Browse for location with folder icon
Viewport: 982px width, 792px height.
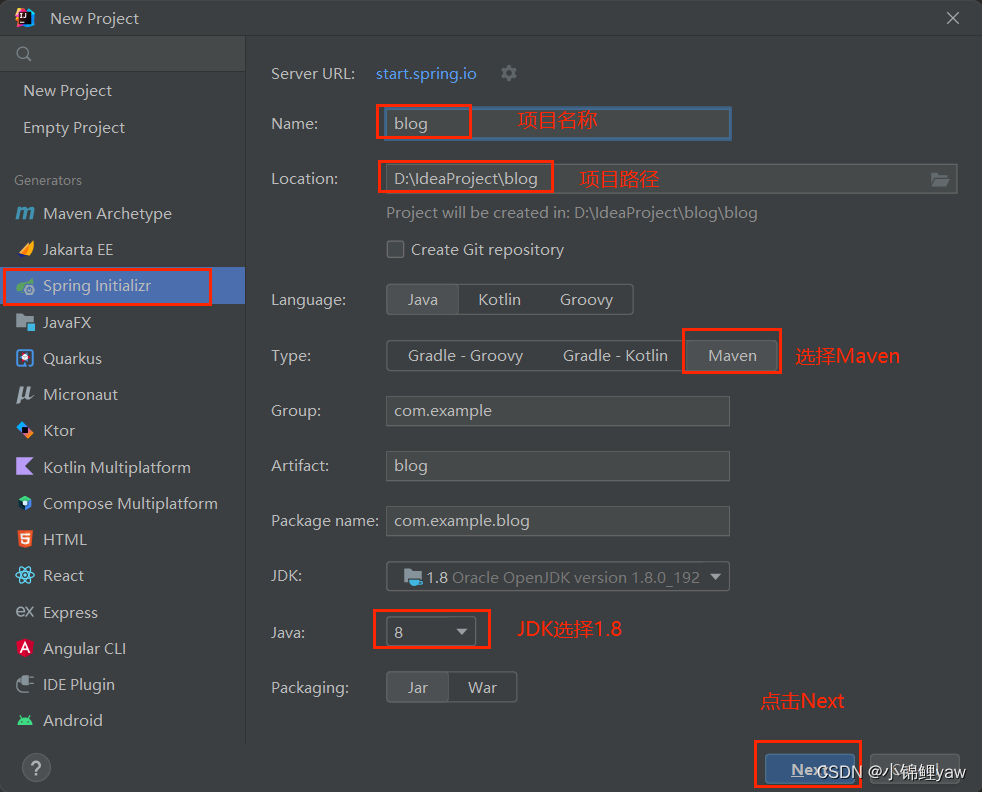pyautogui.click(x=939, y=180)
